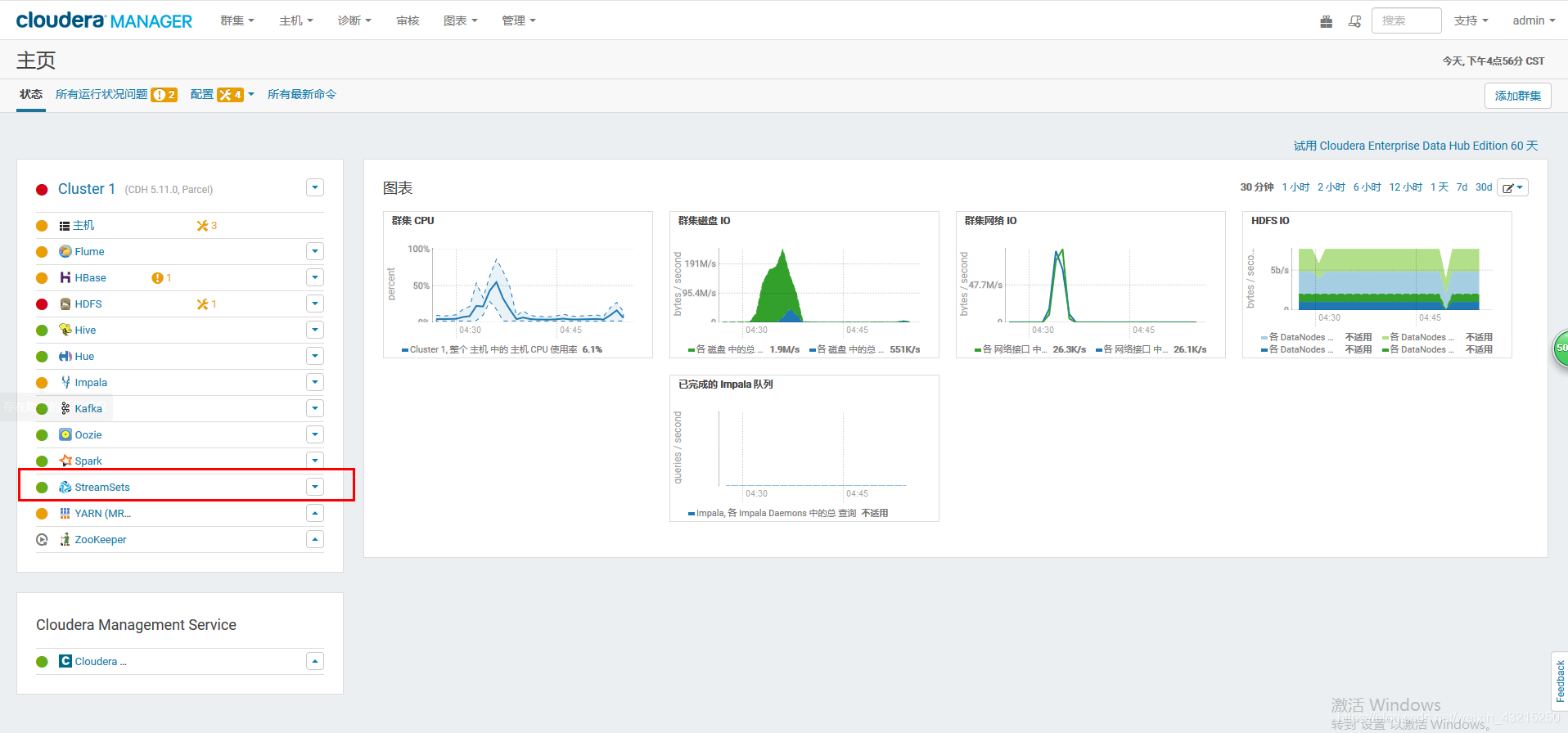Image resolution: width=1568 pixels, height=733 pixels.
Task: Set chart time range to 7d
Action: pos(1462,187)
